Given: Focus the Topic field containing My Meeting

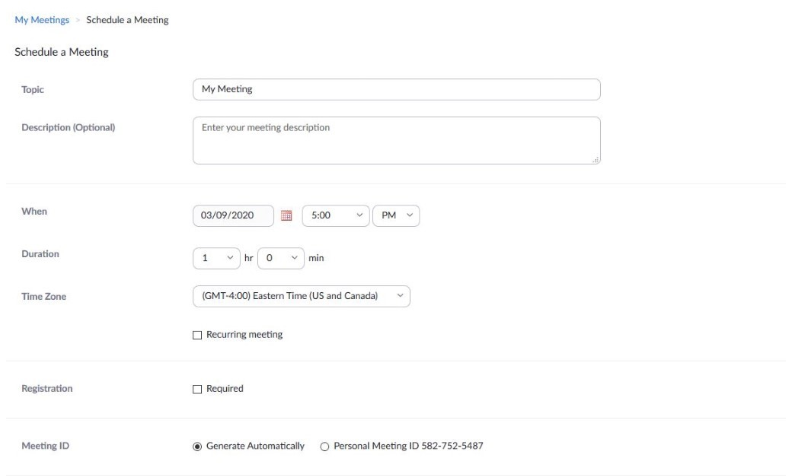Looking at the screenshot, I should [x=396, y=89].
